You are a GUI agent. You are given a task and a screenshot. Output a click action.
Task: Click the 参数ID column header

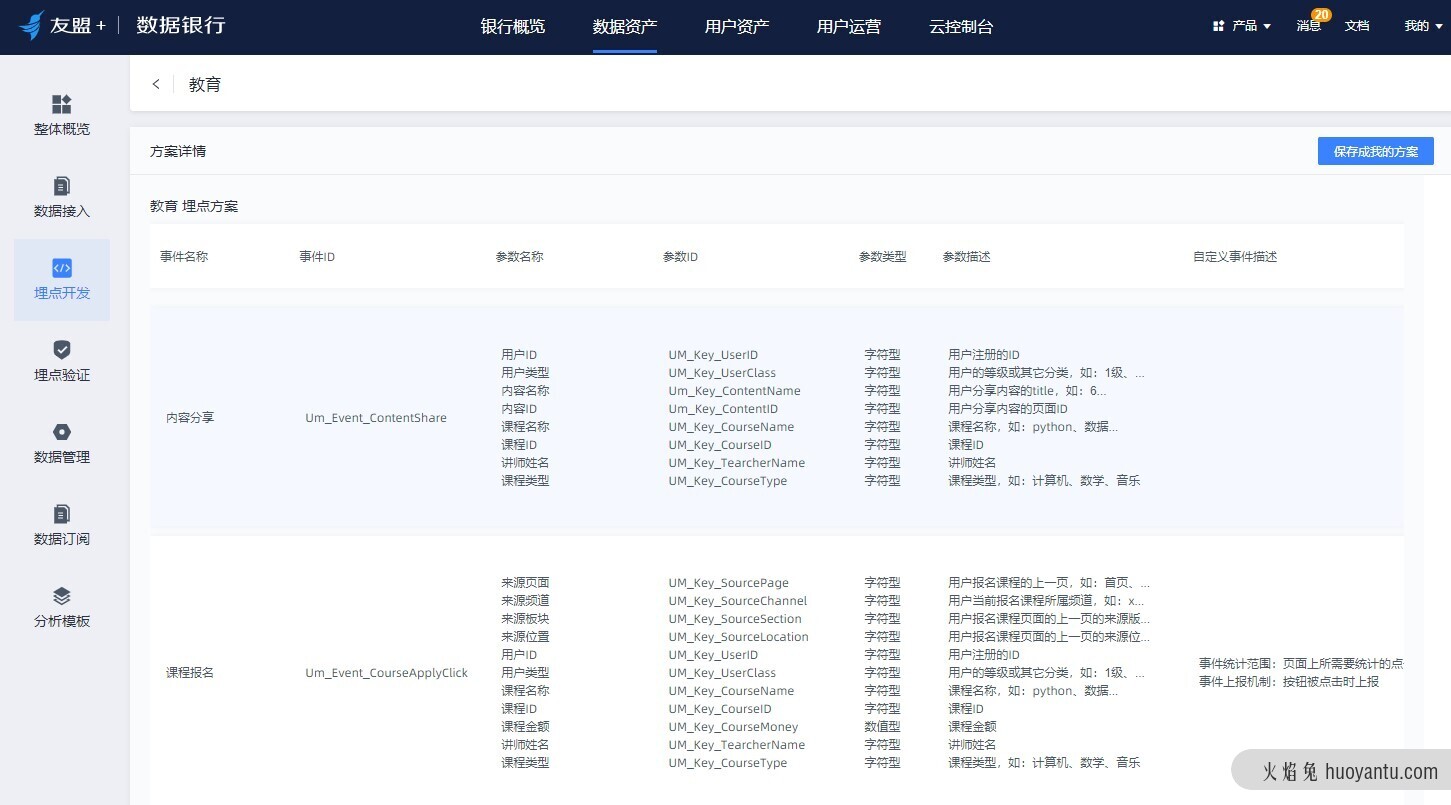tap(680, 257)
